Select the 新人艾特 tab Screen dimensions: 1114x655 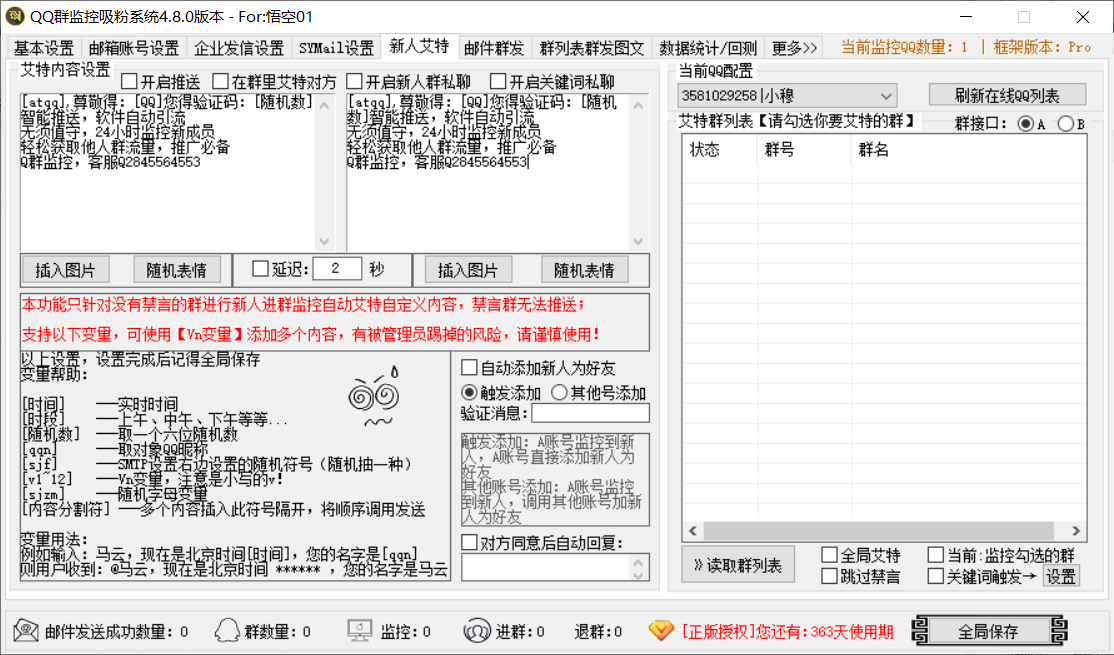pyautogui.click(x=419, y=46)
